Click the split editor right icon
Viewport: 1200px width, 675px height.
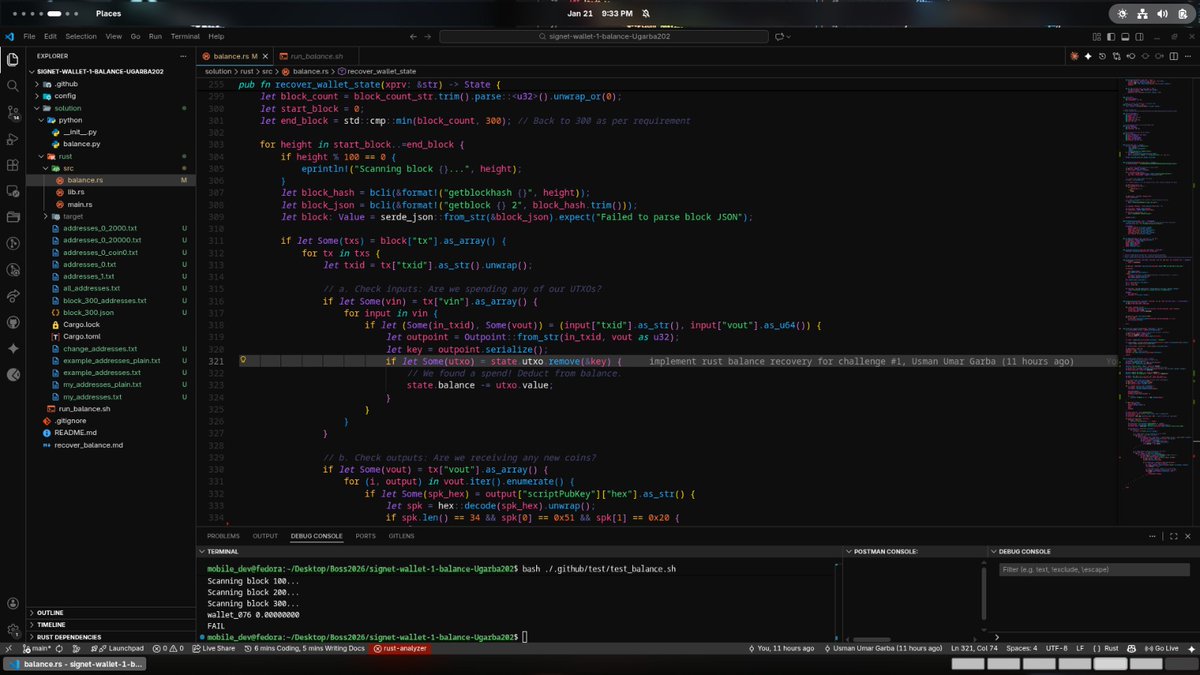coord(1174,56)
